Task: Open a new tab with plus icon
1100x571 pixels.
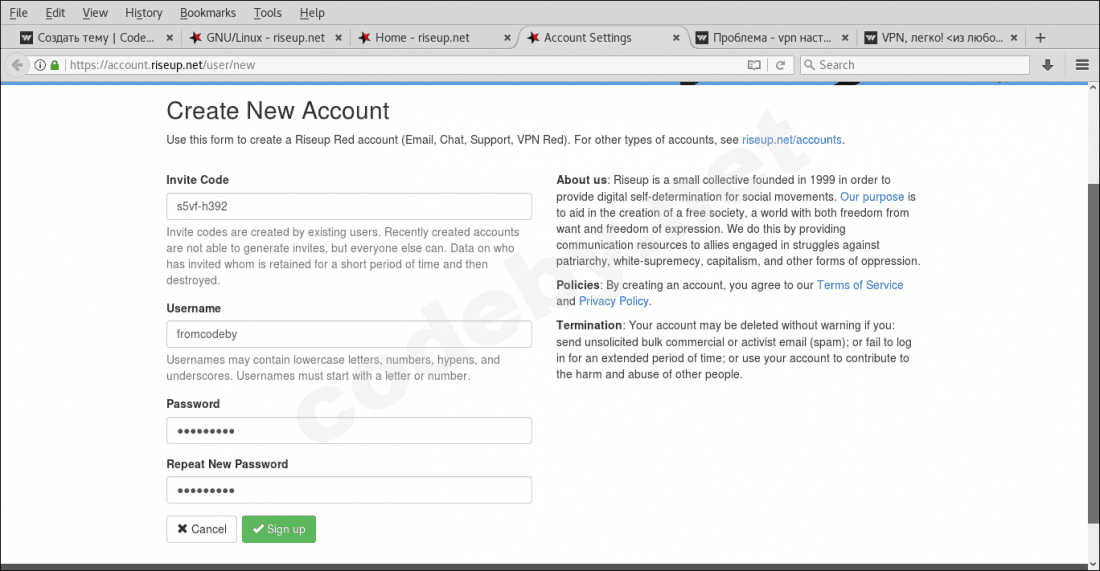Action: point(1040,38)
